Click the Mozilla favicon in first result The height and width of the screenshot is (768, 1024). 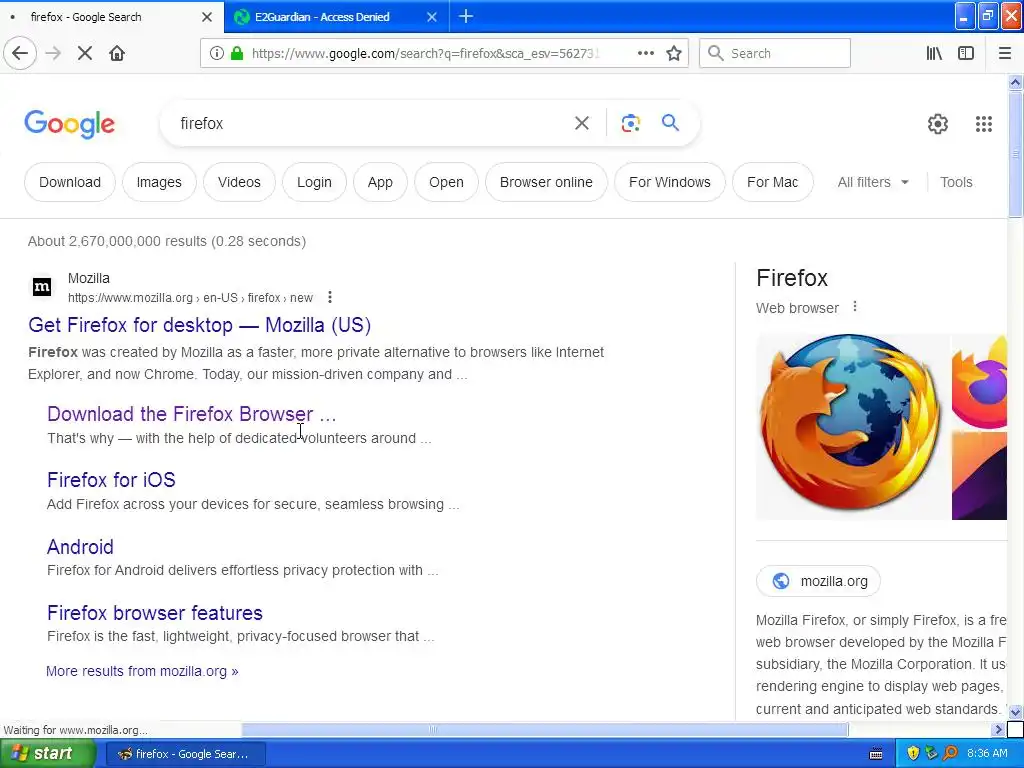tap(42, 287)
